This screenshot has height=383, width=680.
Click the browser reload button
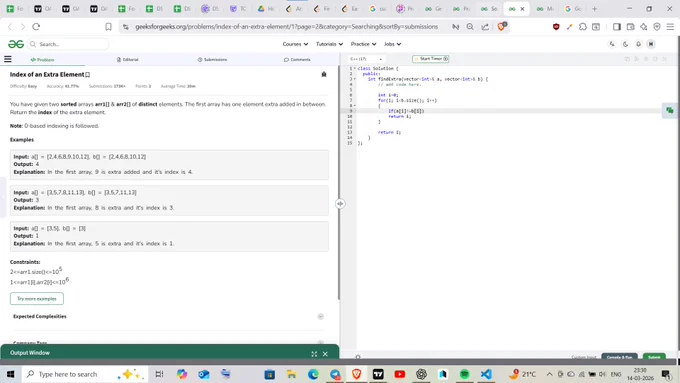[x=36, y=27]
